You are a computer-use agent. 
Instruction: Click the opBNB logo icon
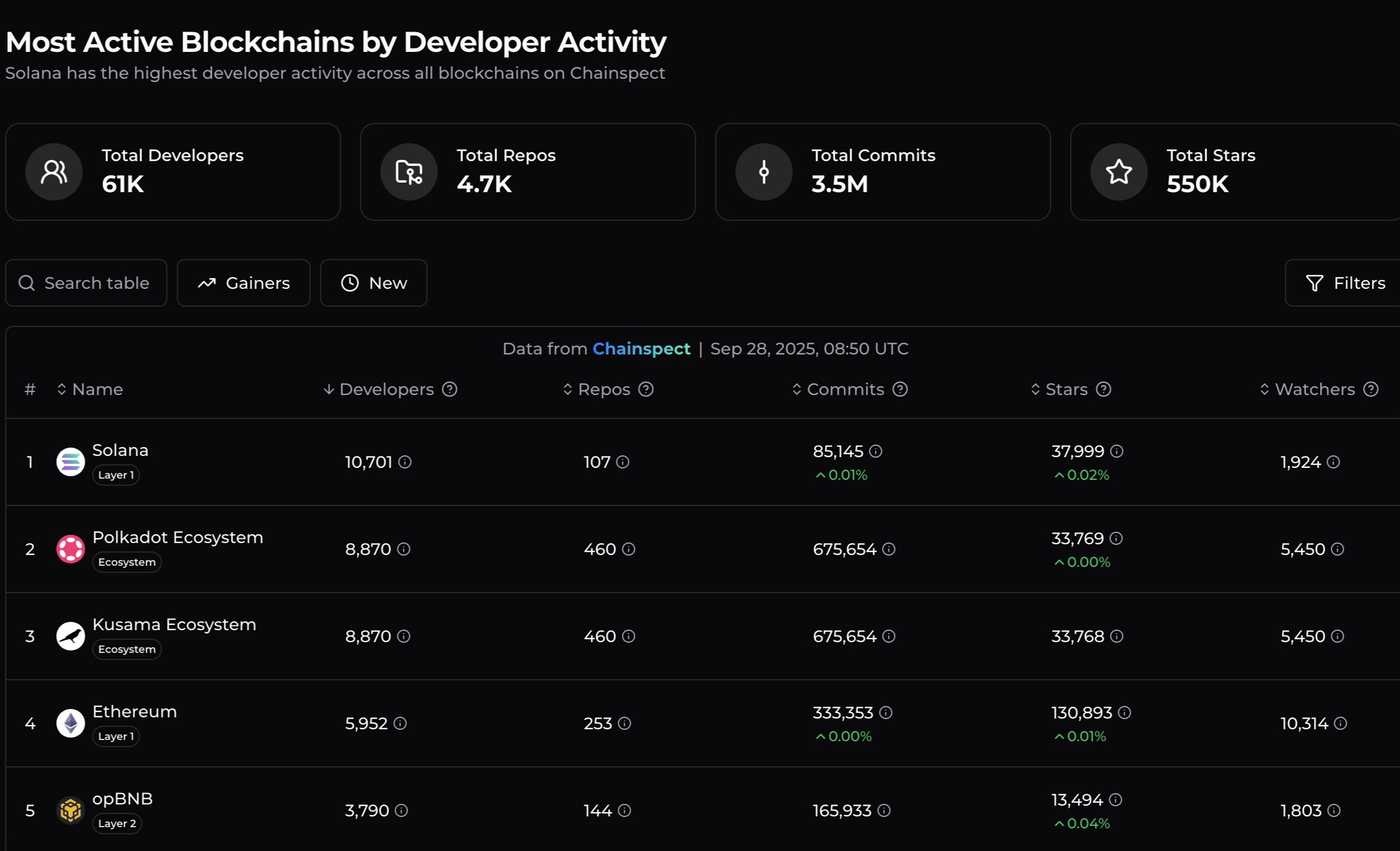pyautogui.click(x=70, y=810)
